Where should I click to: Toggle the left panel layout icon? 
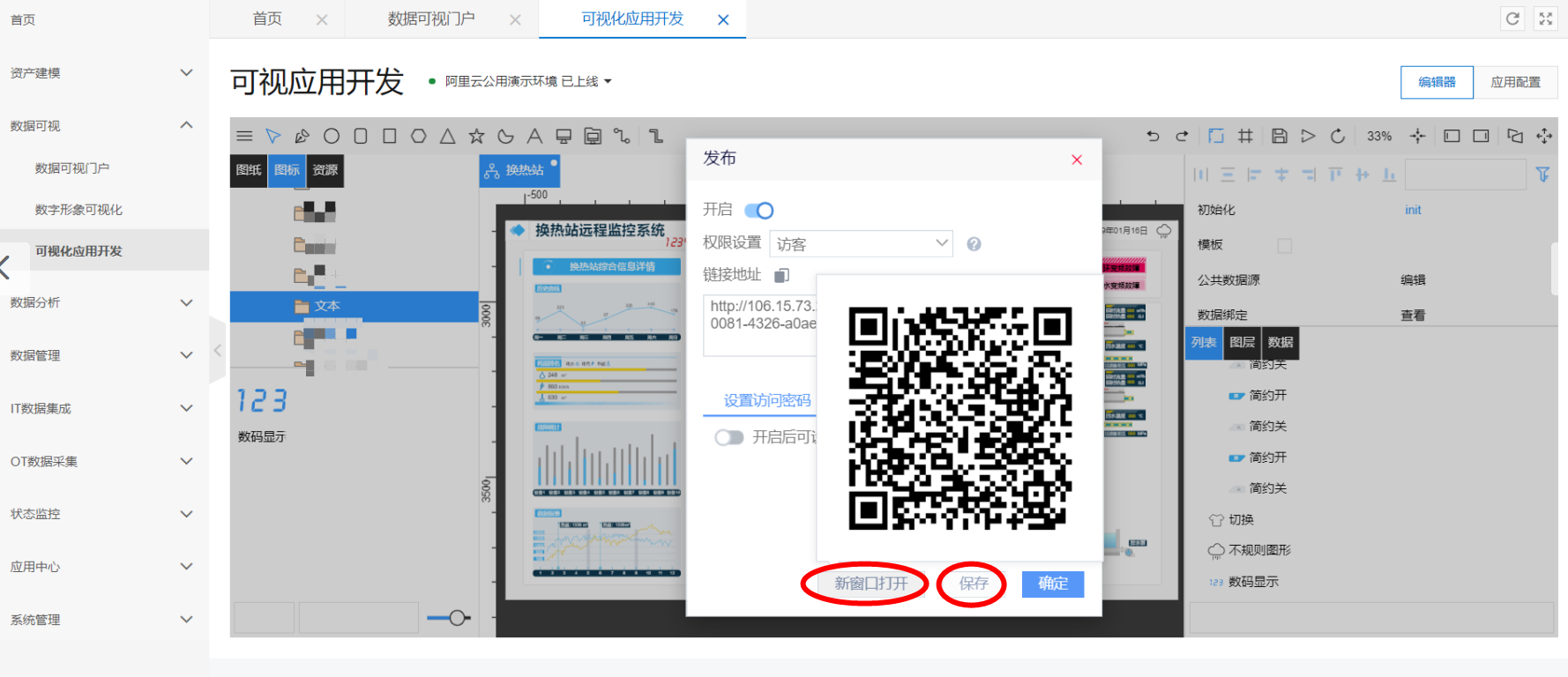tap(1452, 136)
